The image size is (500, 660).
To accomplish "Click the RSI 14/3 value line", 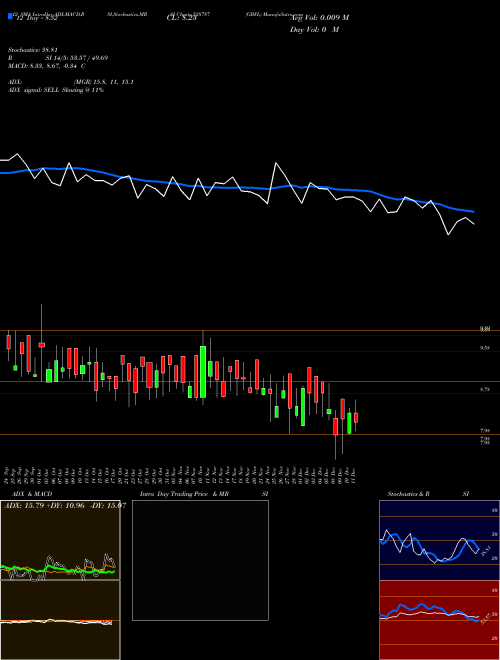I will point(58,58).
